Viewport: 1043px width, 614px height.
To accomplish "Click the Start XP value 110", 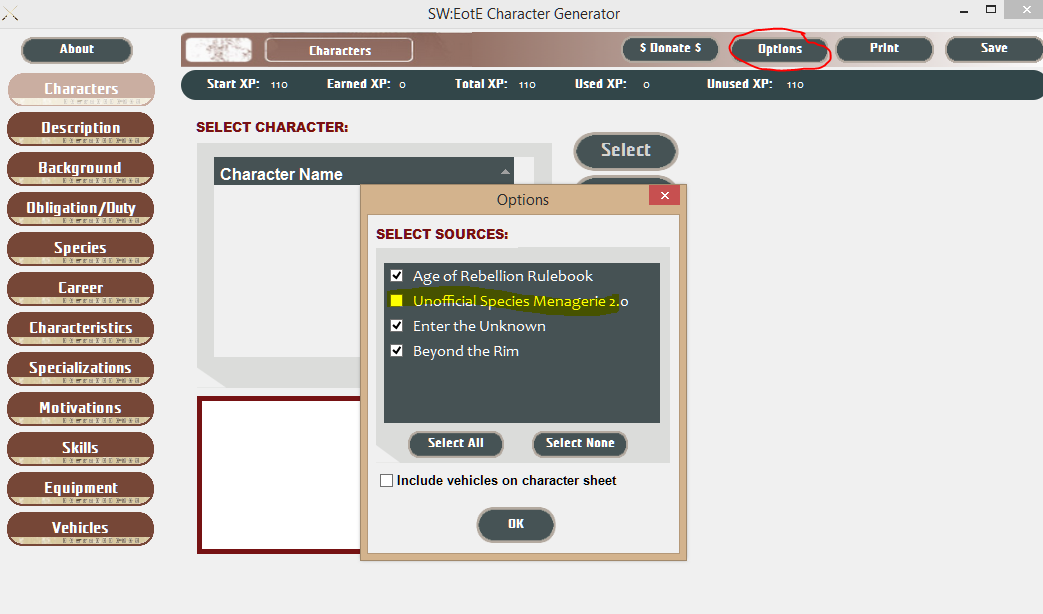I will 279,84.
